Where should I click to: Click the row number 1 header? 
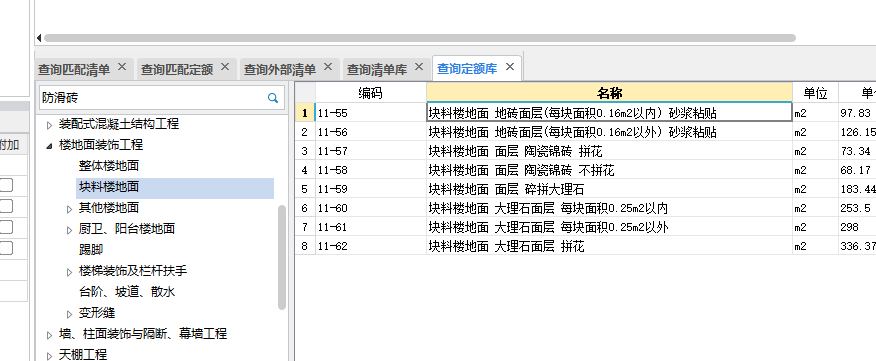[305, 113]
